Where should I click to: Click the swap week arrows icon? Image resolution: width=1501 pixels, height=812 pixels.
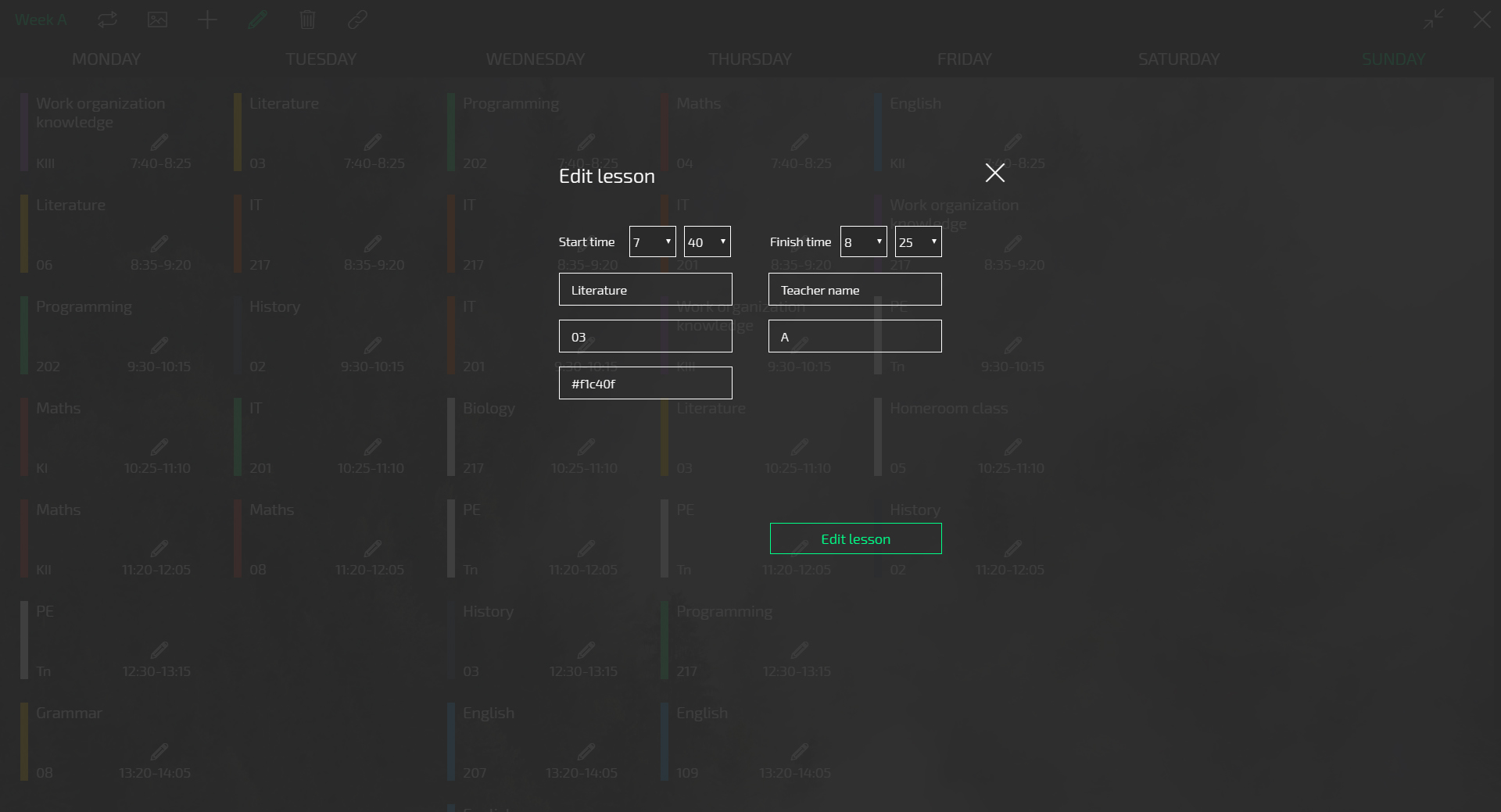[x=107, y=20]
